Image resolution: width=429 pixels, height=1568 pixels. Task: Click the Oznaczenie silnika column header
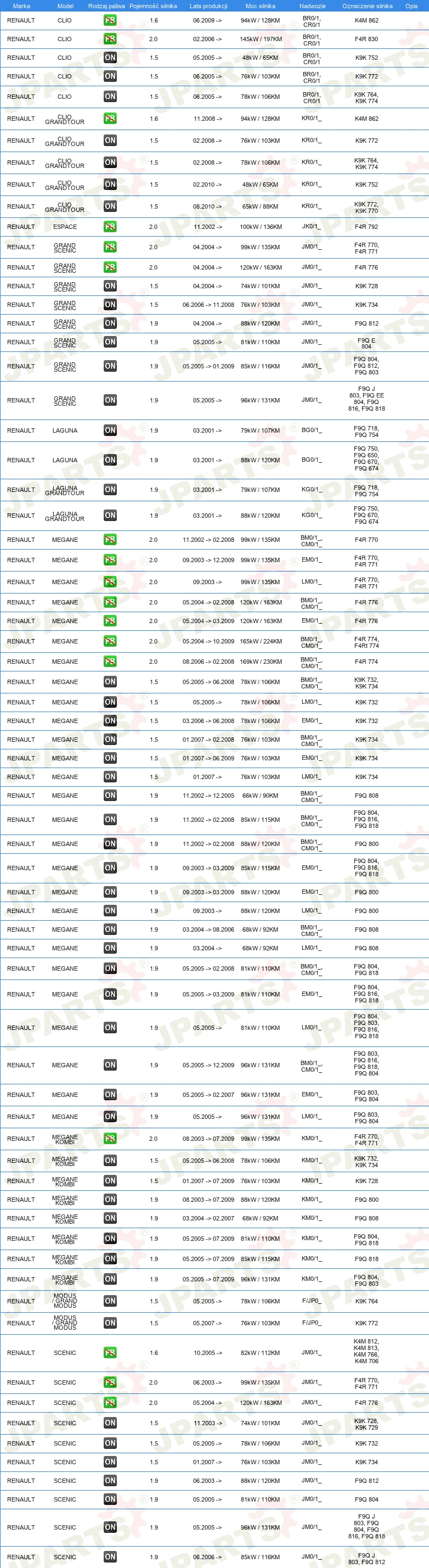tap(367, 6)
